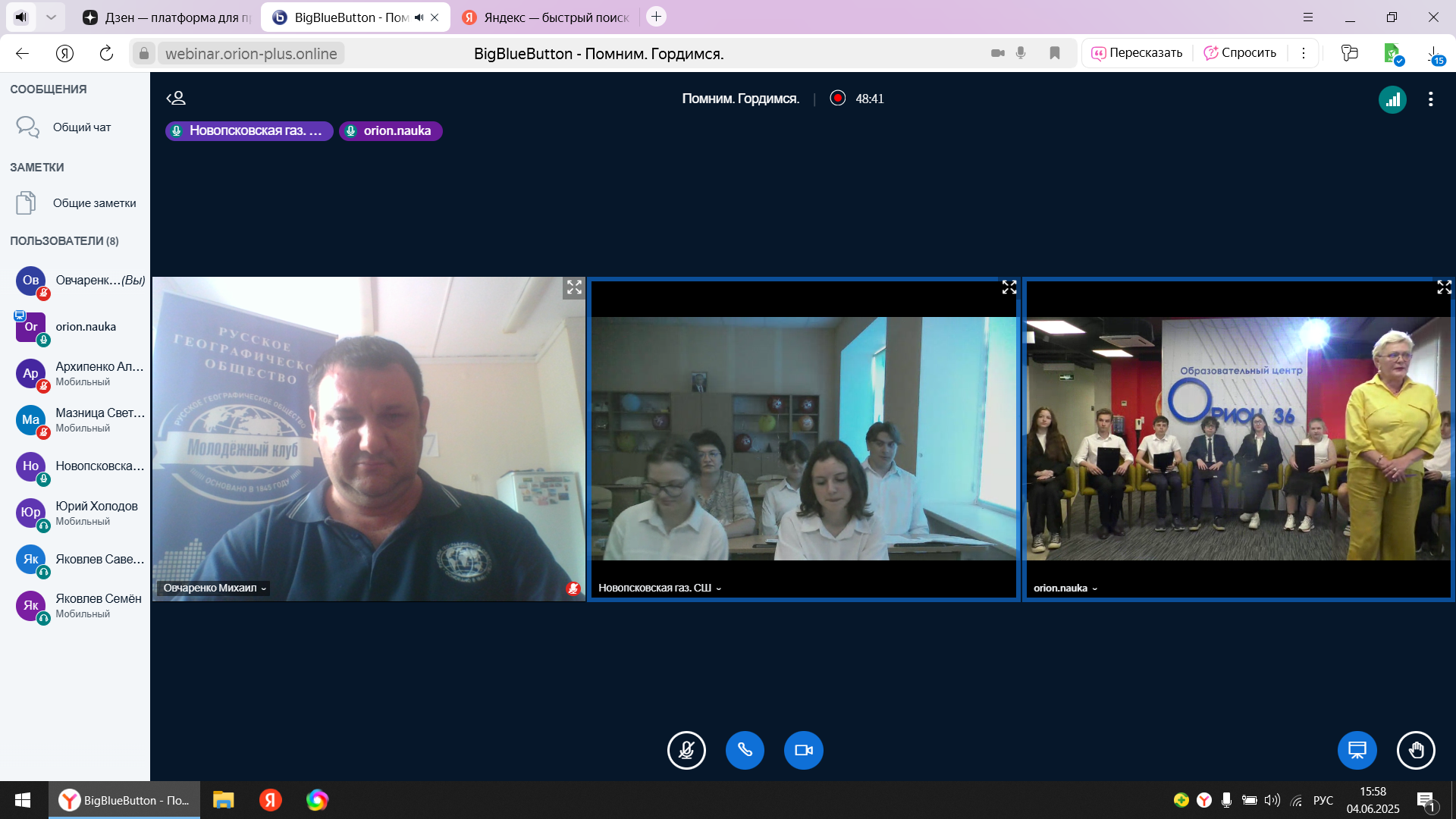Open connection status signal icon
1456x819 pixels.
1392,99
